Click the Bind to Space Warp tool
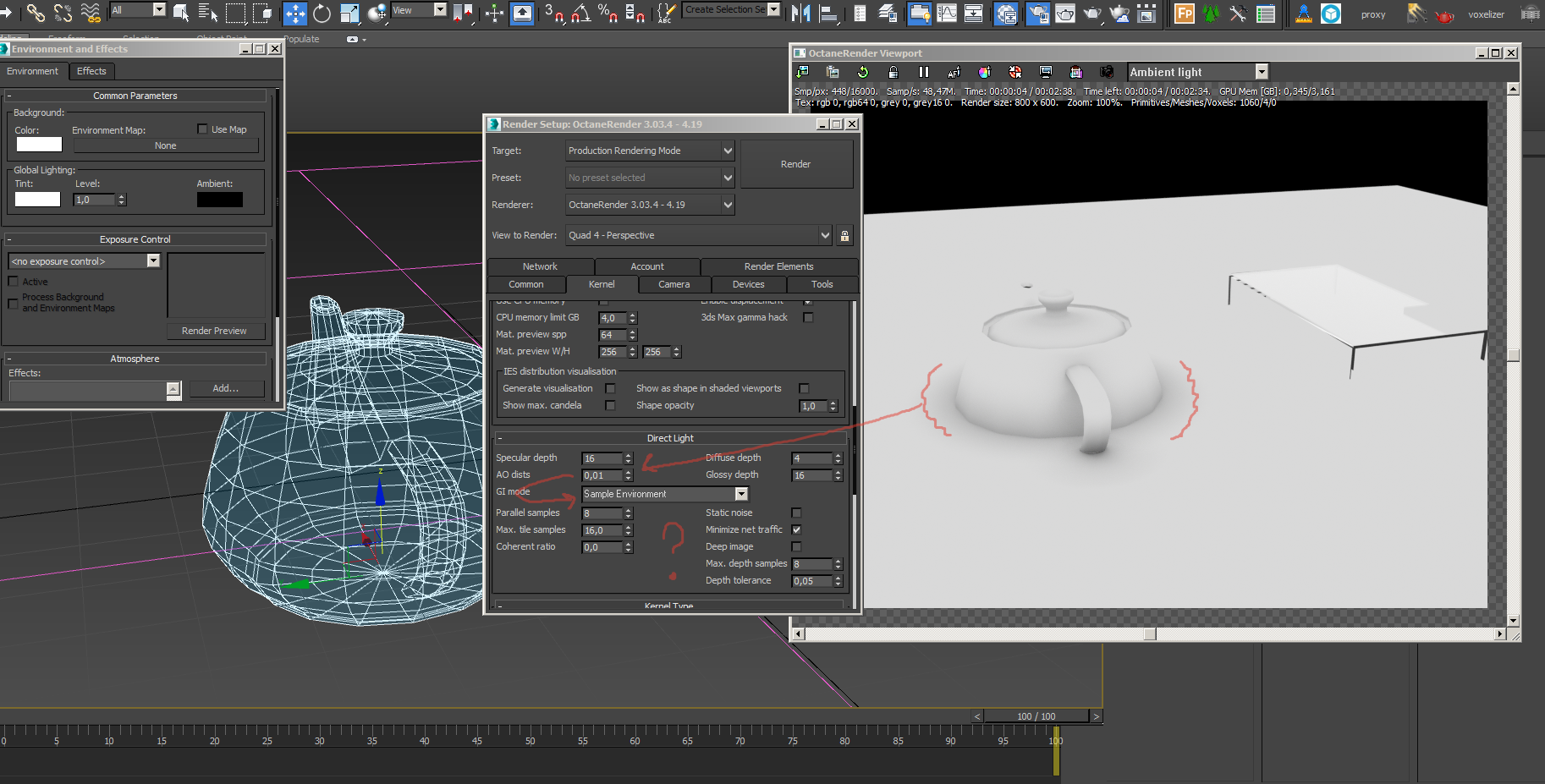Screen dimensions: 1545x784 [x=90, y=13]
